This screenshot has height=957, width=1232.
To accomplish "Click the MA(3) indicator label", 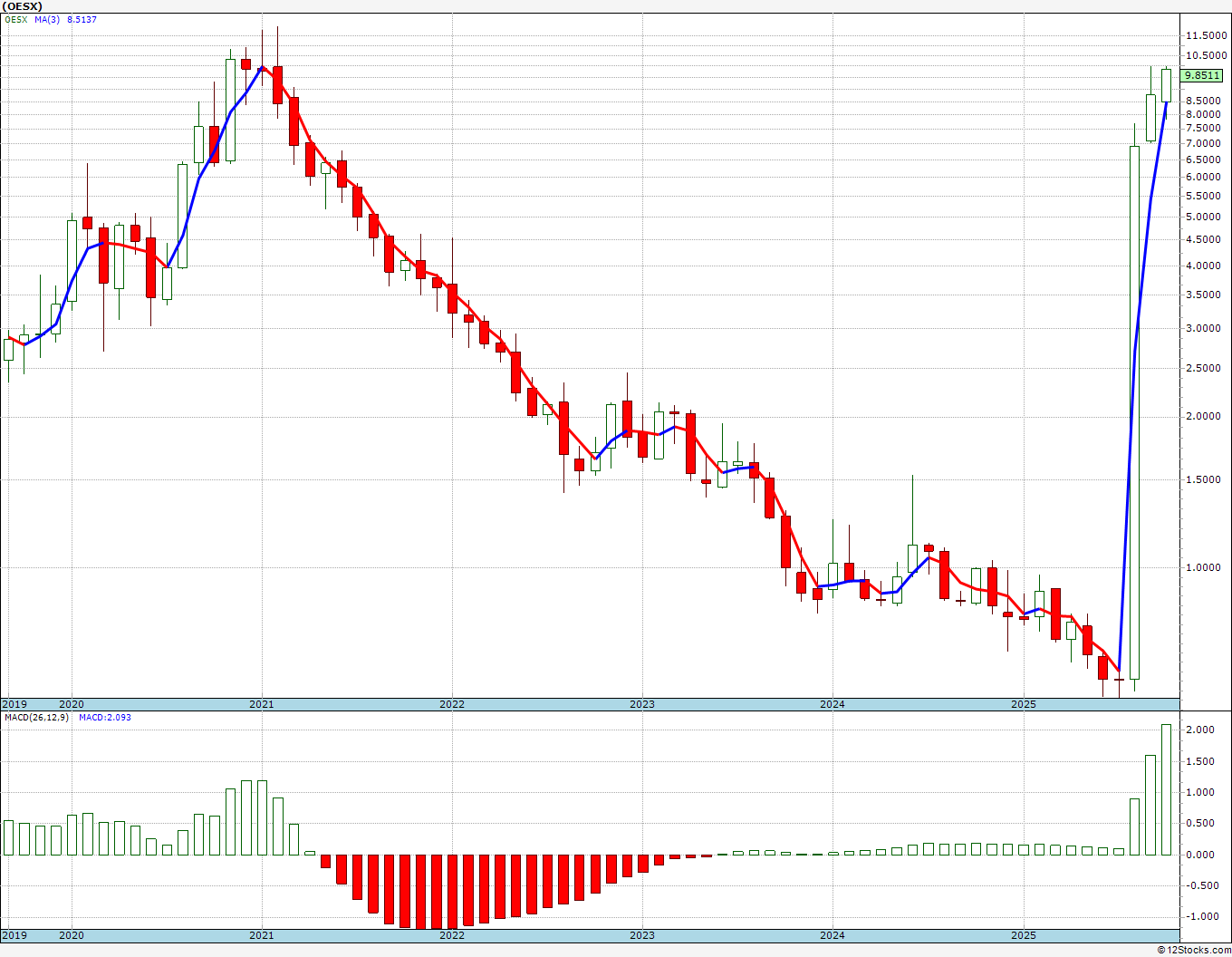I will tap(48, 19).
